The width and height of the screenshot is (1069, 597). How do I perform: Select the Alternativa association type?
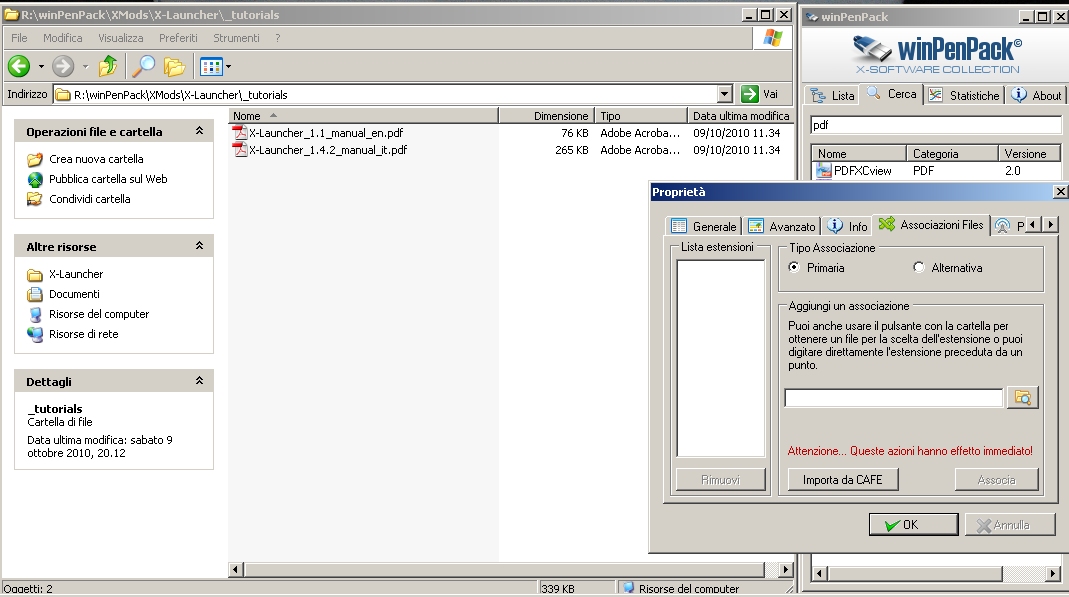(918, 267)
